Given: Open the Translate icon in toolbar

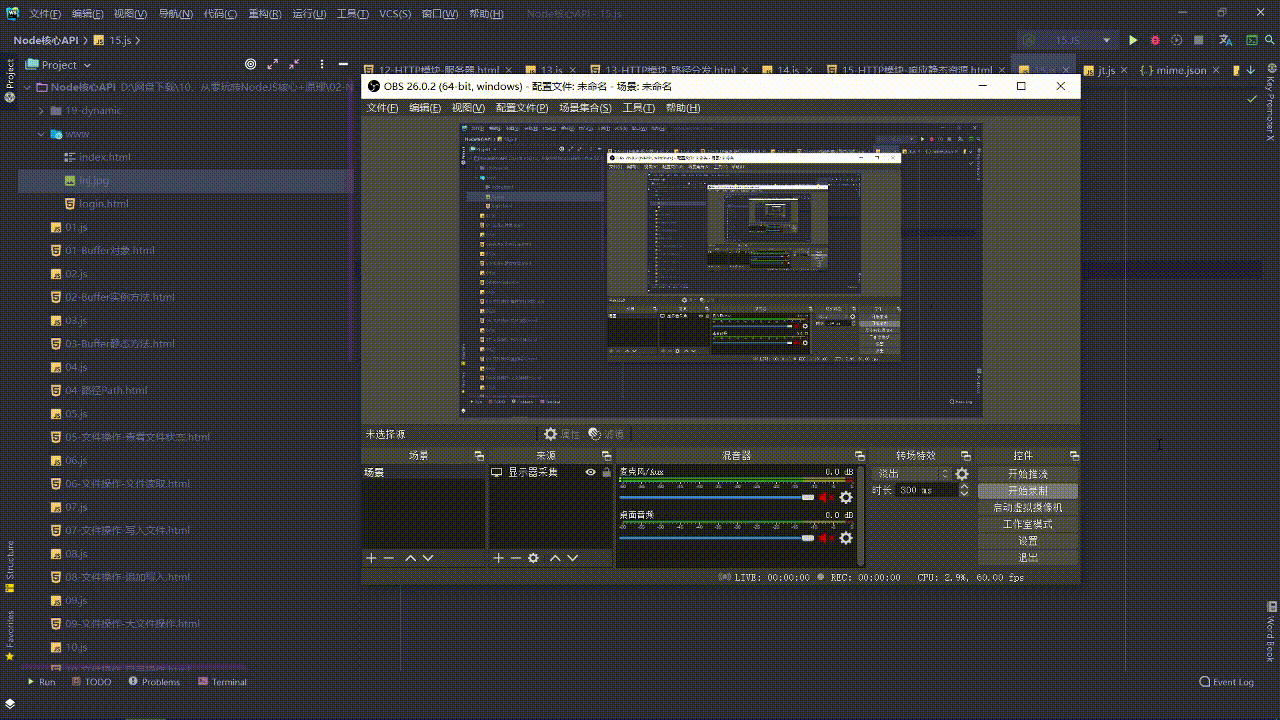Looking at the screenshot, I should click(x=1226, y=40).
